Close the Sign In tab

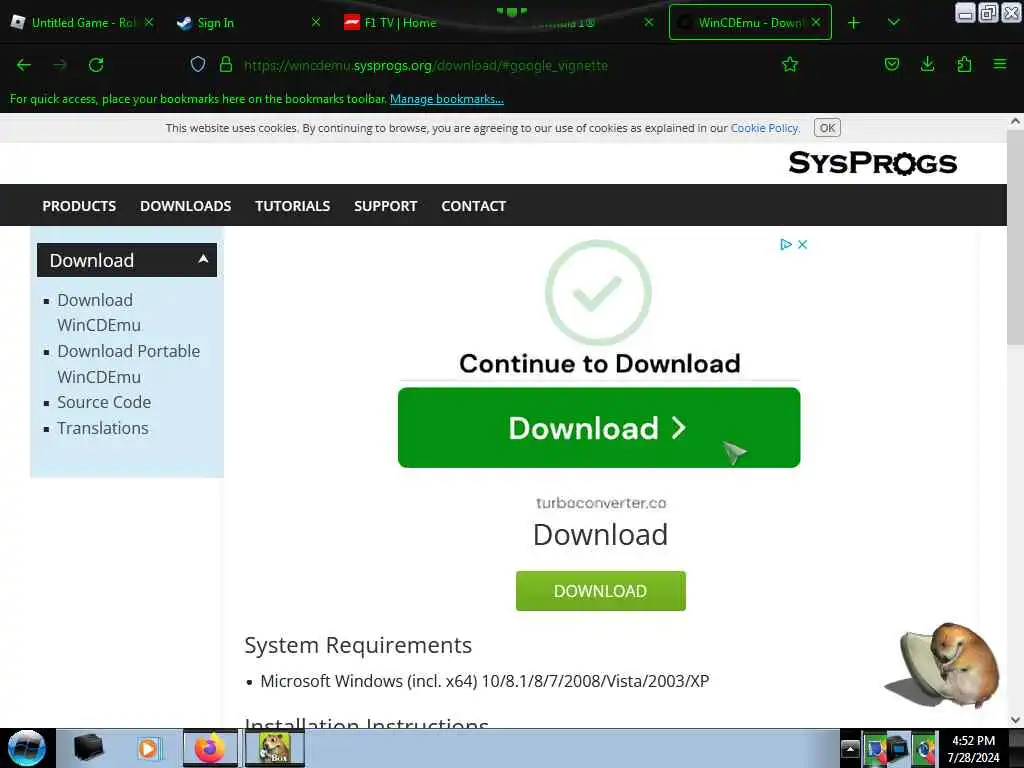point(316,22)
